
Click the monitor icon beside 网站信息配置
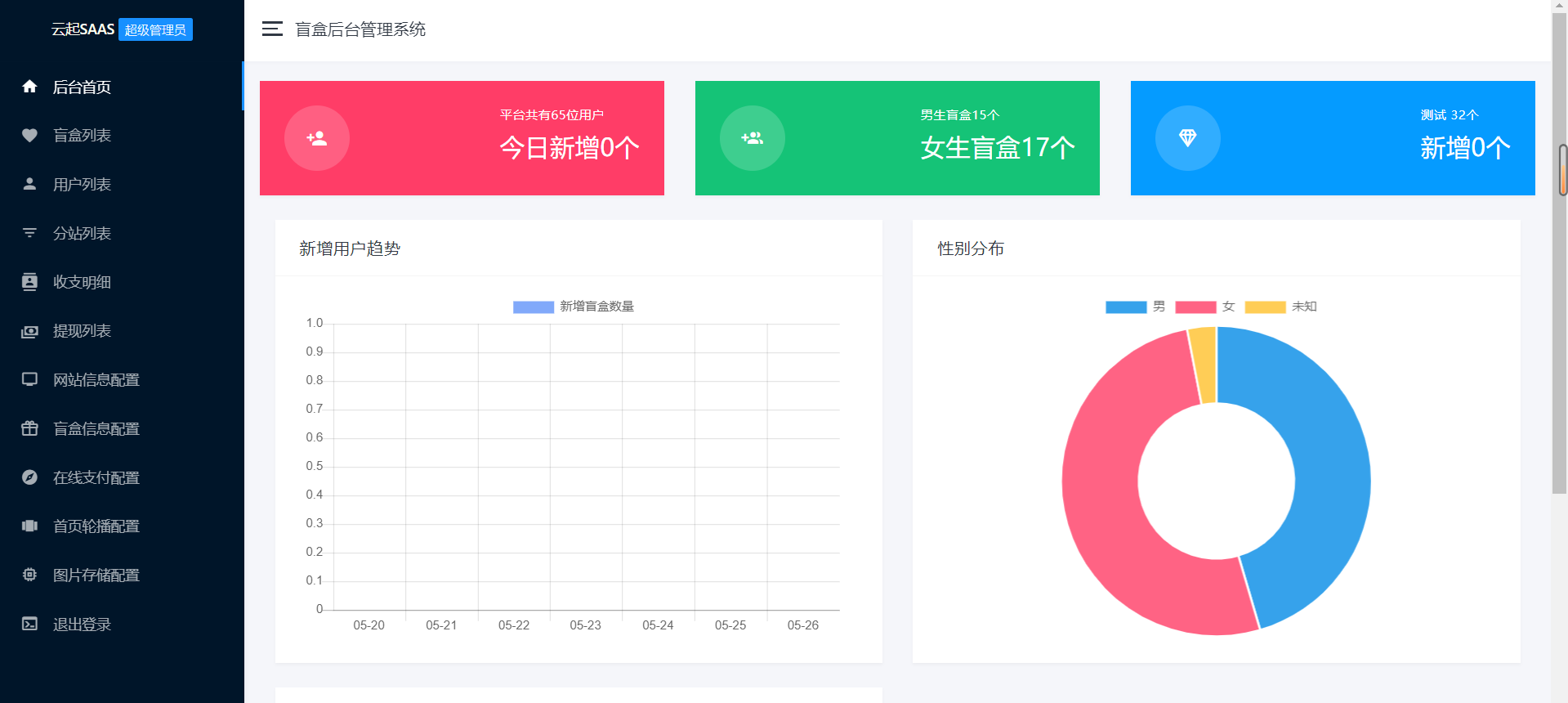(x=29, y=379)
